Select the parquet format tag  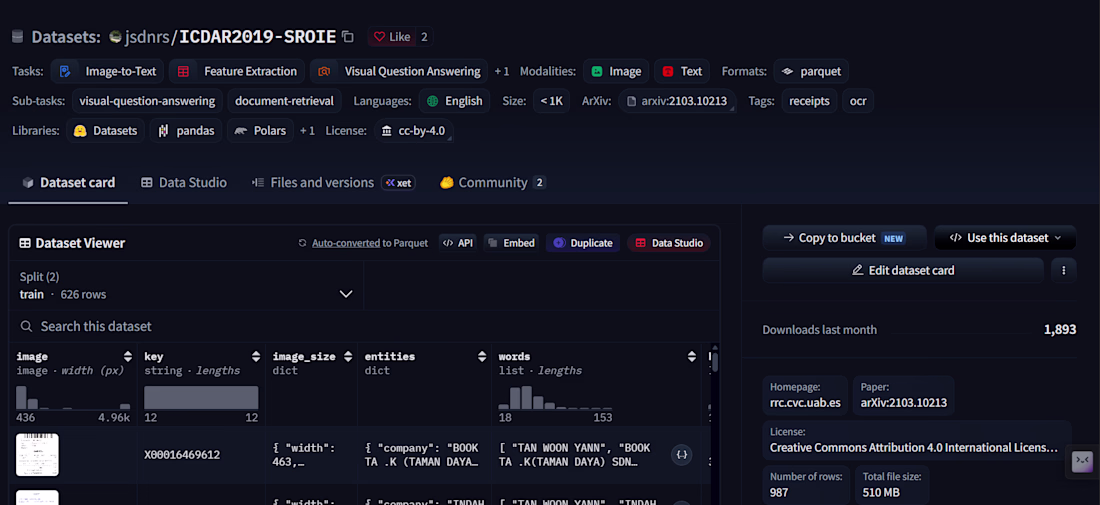pyautogui.click(x=811, y=71)
